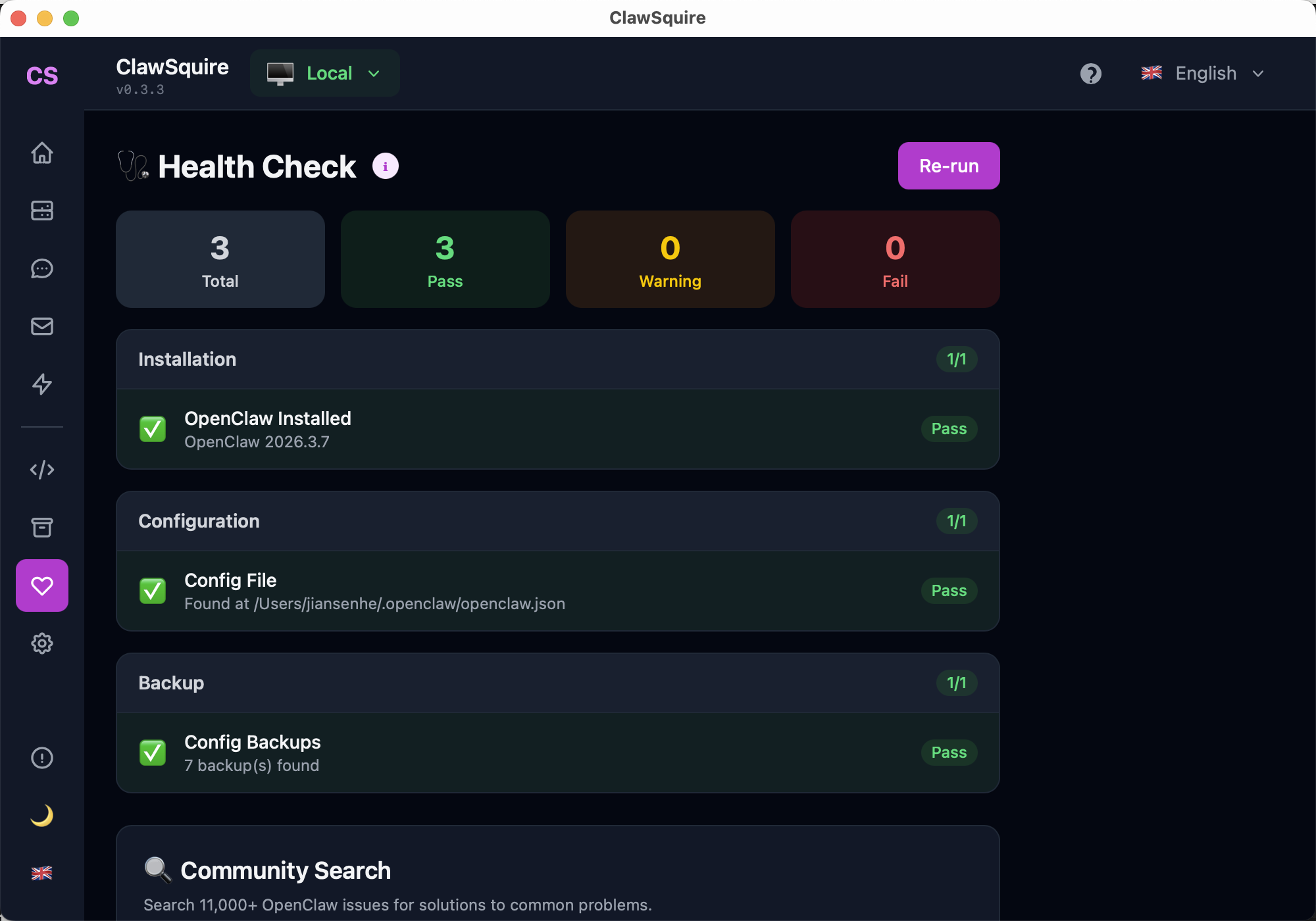Click the alert/issues icon near sidebar bottom

pyautogui.click(x=42, y=758)
